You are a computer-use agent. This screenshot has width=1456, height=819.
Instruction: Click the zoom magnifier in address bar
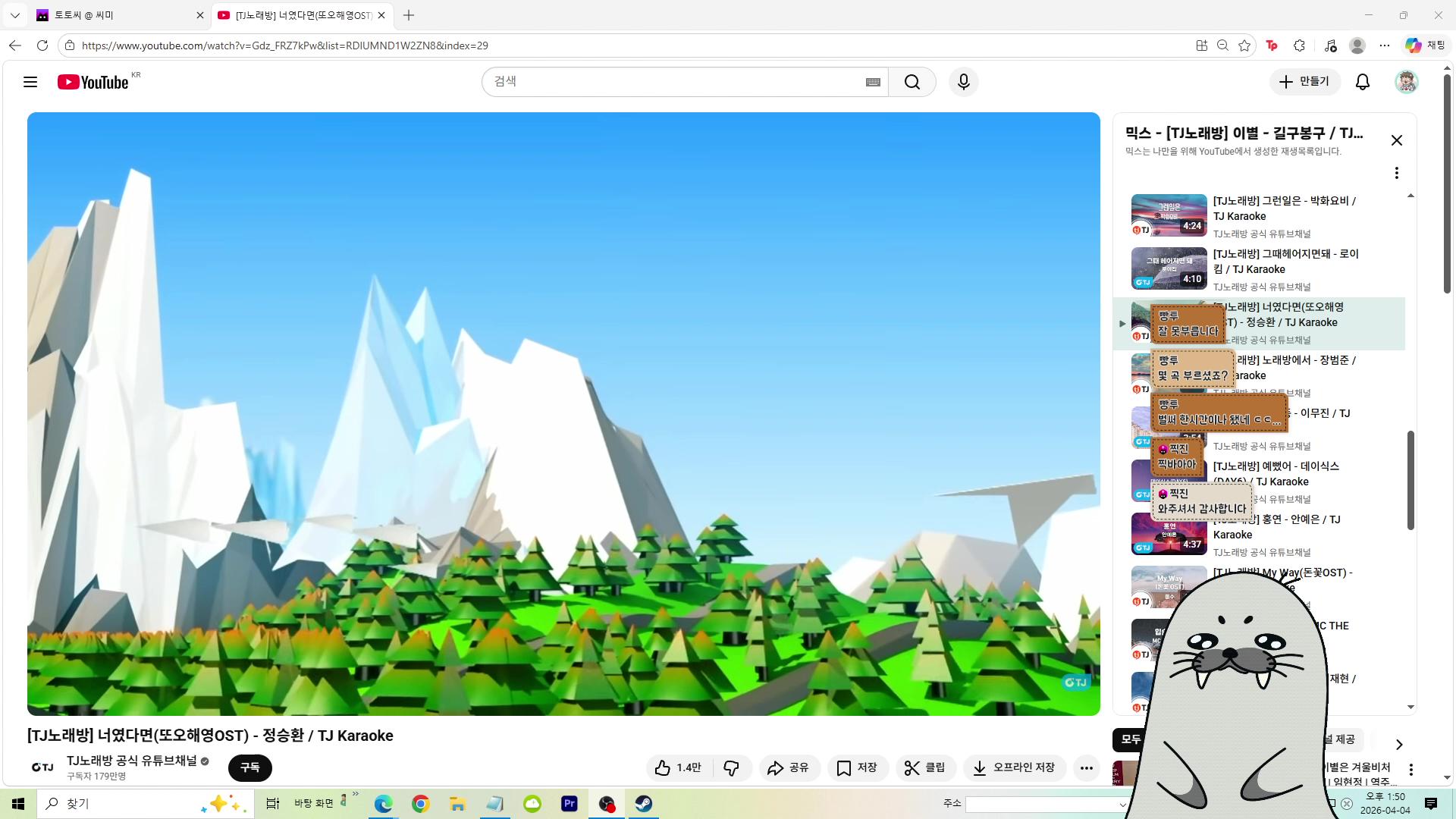(x=1223, y=45)
